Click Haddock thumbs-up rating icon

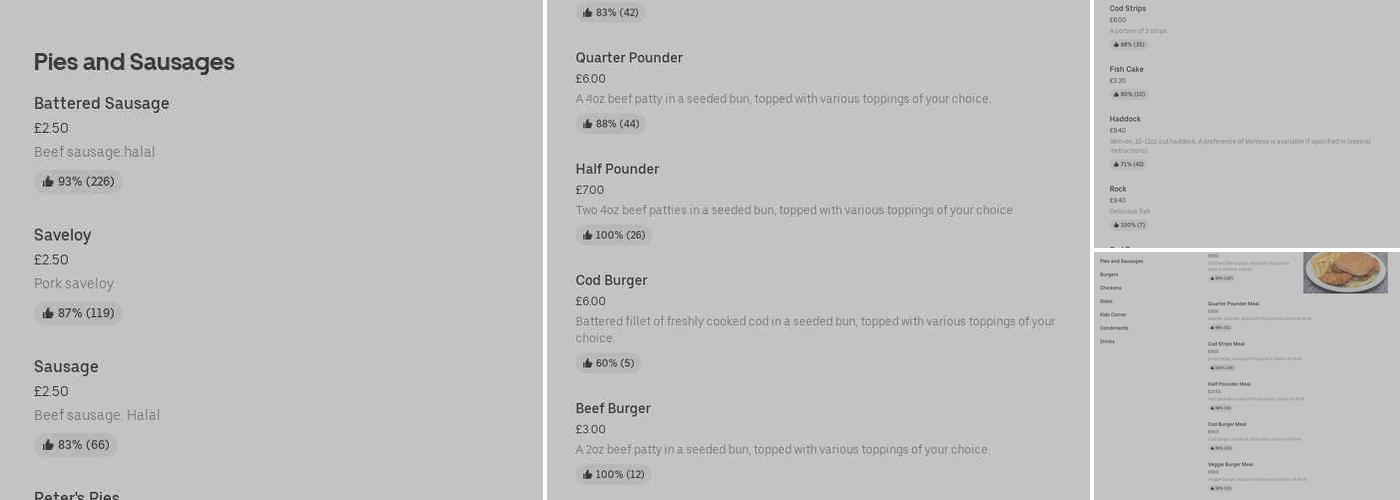1116,164
